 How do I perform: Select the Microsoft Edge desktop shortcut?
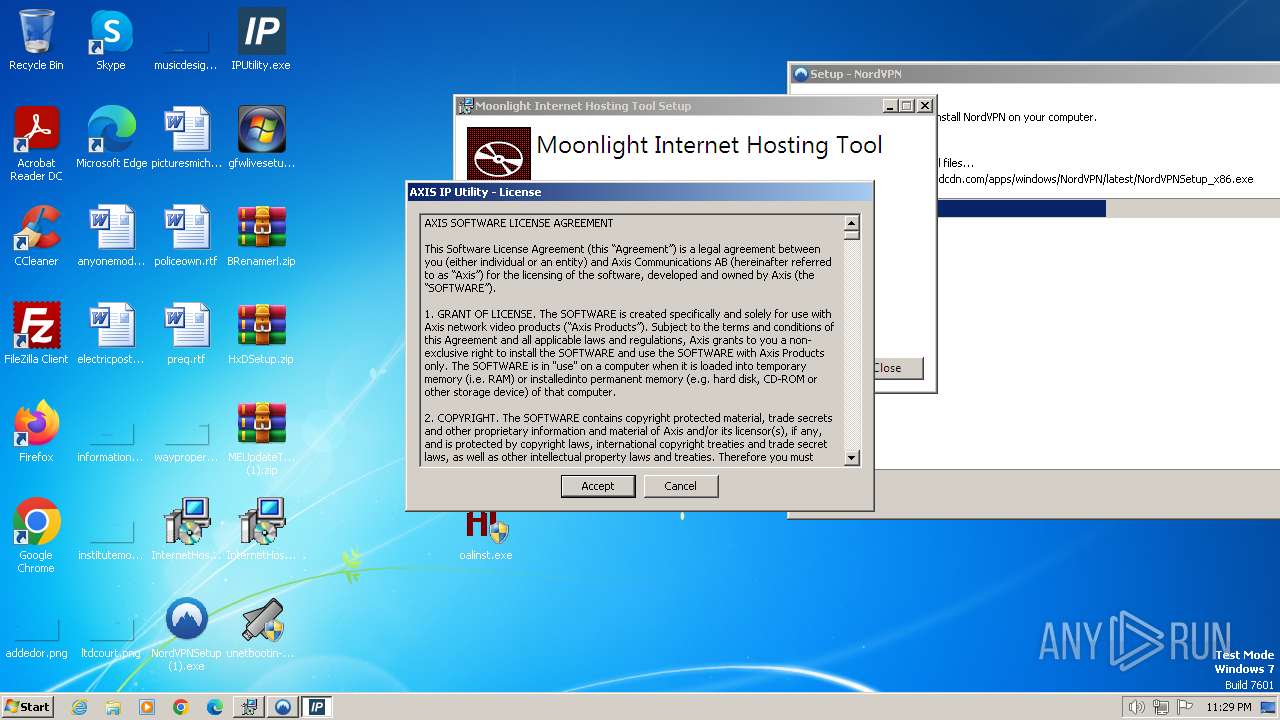(x=111, y=138)
